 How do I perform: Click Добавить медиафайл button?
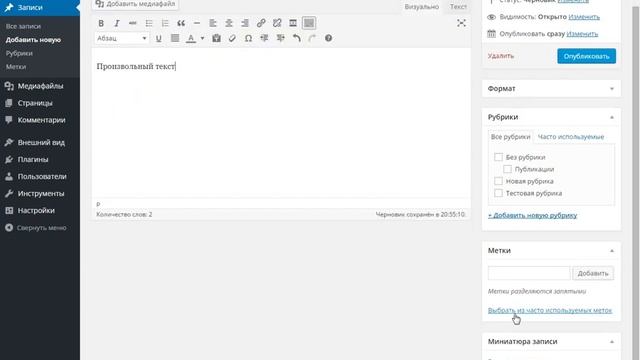pyautogui.click(x=135, y=4)
